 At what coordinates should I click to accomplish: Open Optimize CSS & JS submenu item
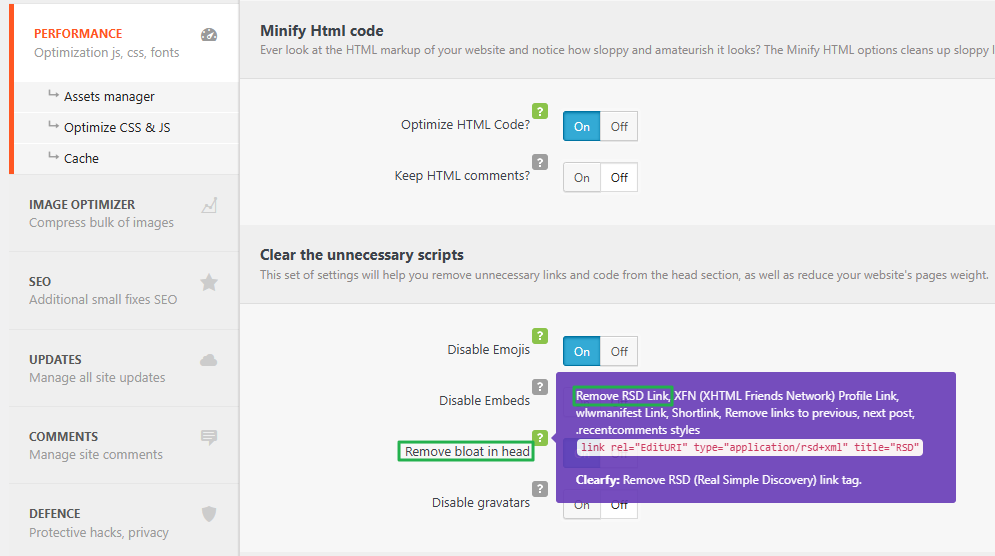click(x=117, y=128)
